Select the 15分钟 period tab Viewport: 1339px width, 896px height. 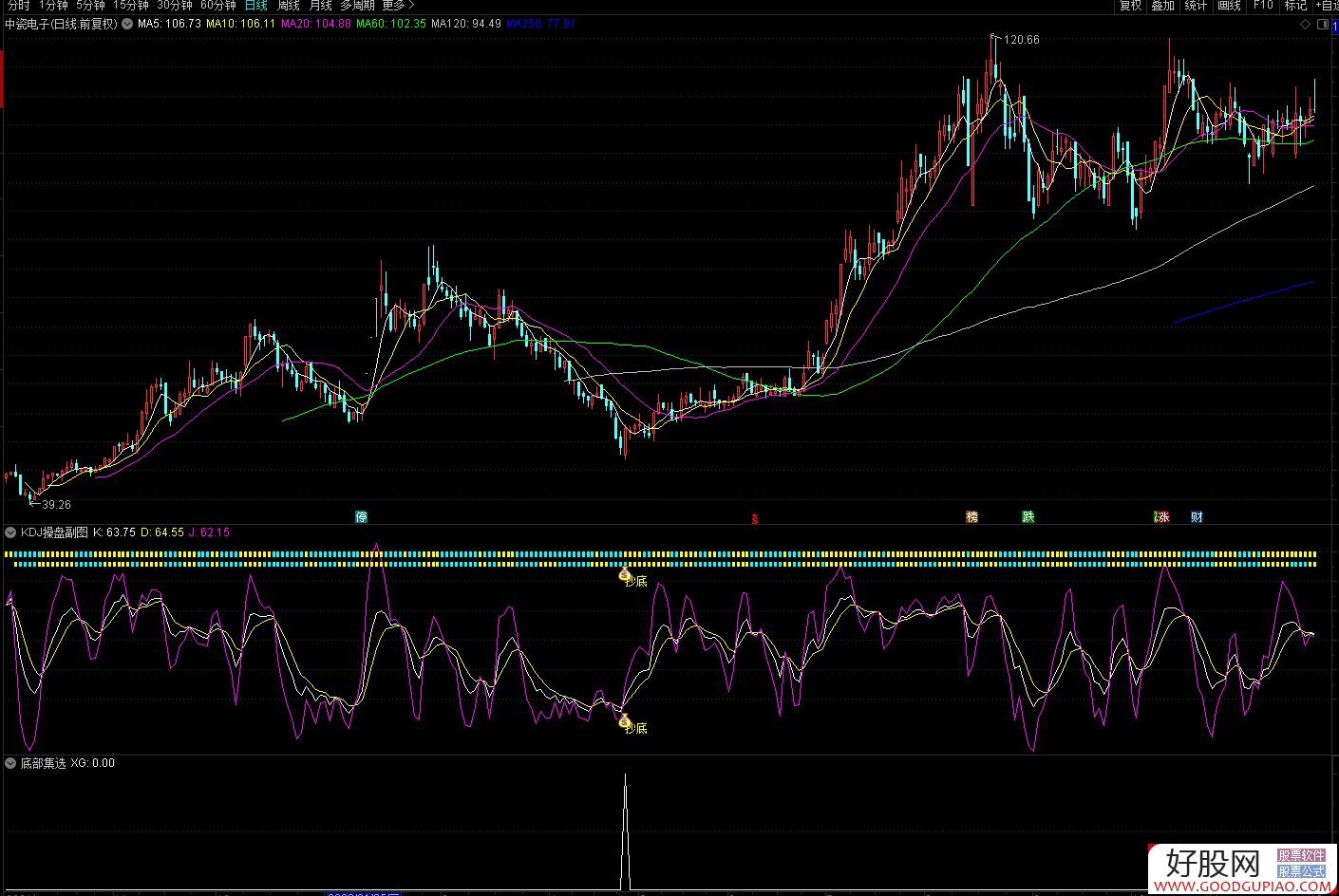[x=131, y=5]
